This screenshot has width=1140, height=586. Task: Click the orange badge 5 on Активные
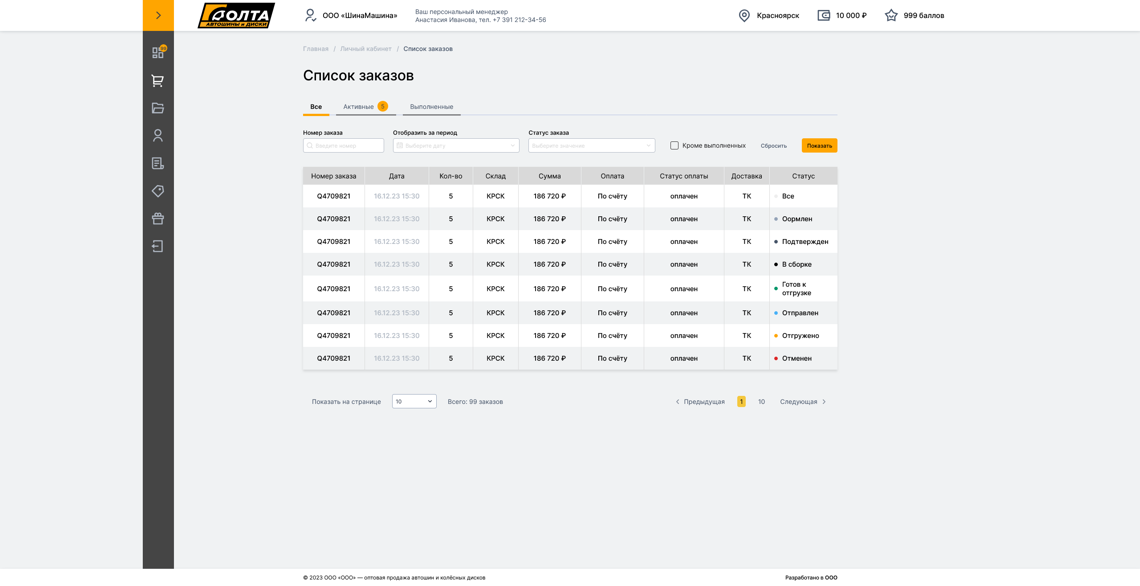(382, 106)
